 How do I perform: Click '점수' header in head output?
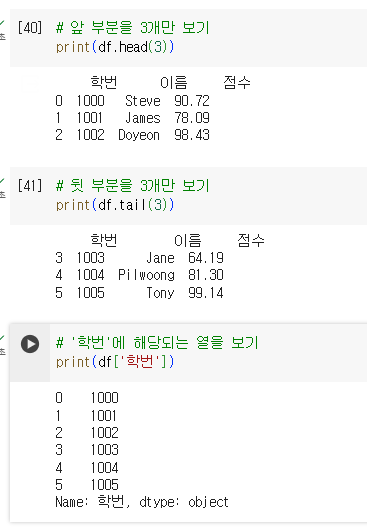pos(237,83)
